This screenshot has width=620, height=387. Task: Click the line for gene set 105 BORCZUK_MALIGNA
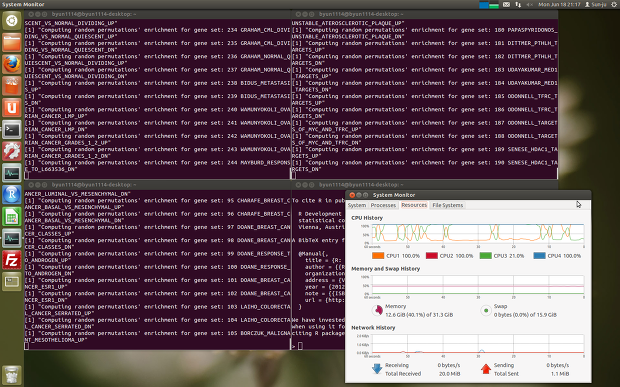pos(157,333)
